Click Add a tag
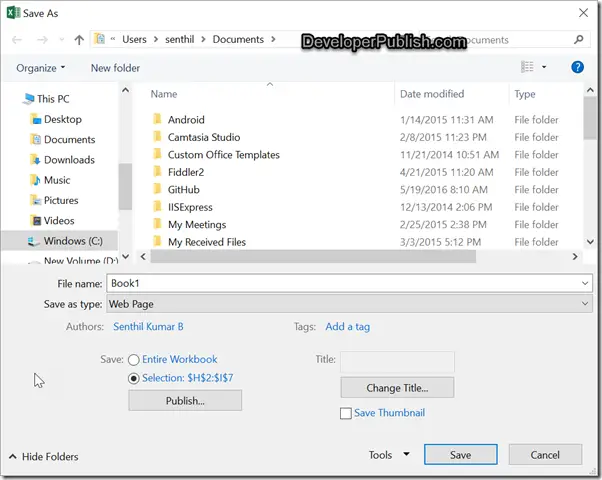Viewport: 602px width, 480px height. [347, 327]
